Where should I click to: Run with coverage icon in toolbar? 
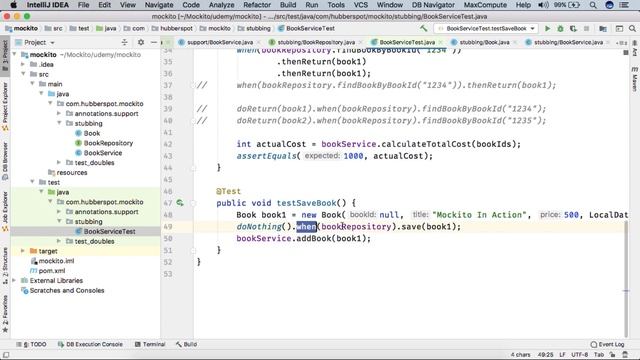click(573, 29)
